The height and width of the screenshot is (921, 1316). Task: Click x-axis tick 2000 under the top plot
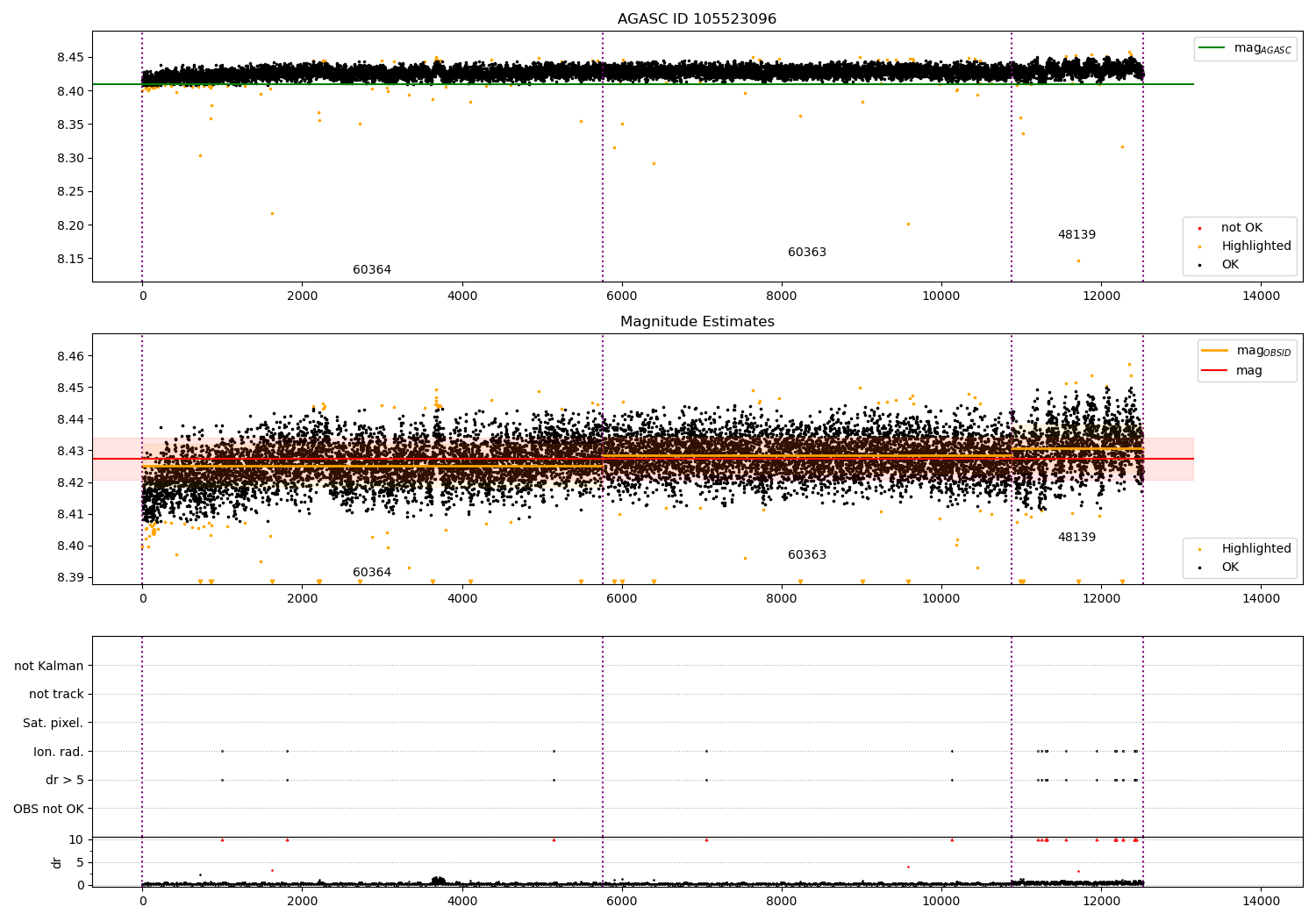pyautogui.click(x=303, y=296)
